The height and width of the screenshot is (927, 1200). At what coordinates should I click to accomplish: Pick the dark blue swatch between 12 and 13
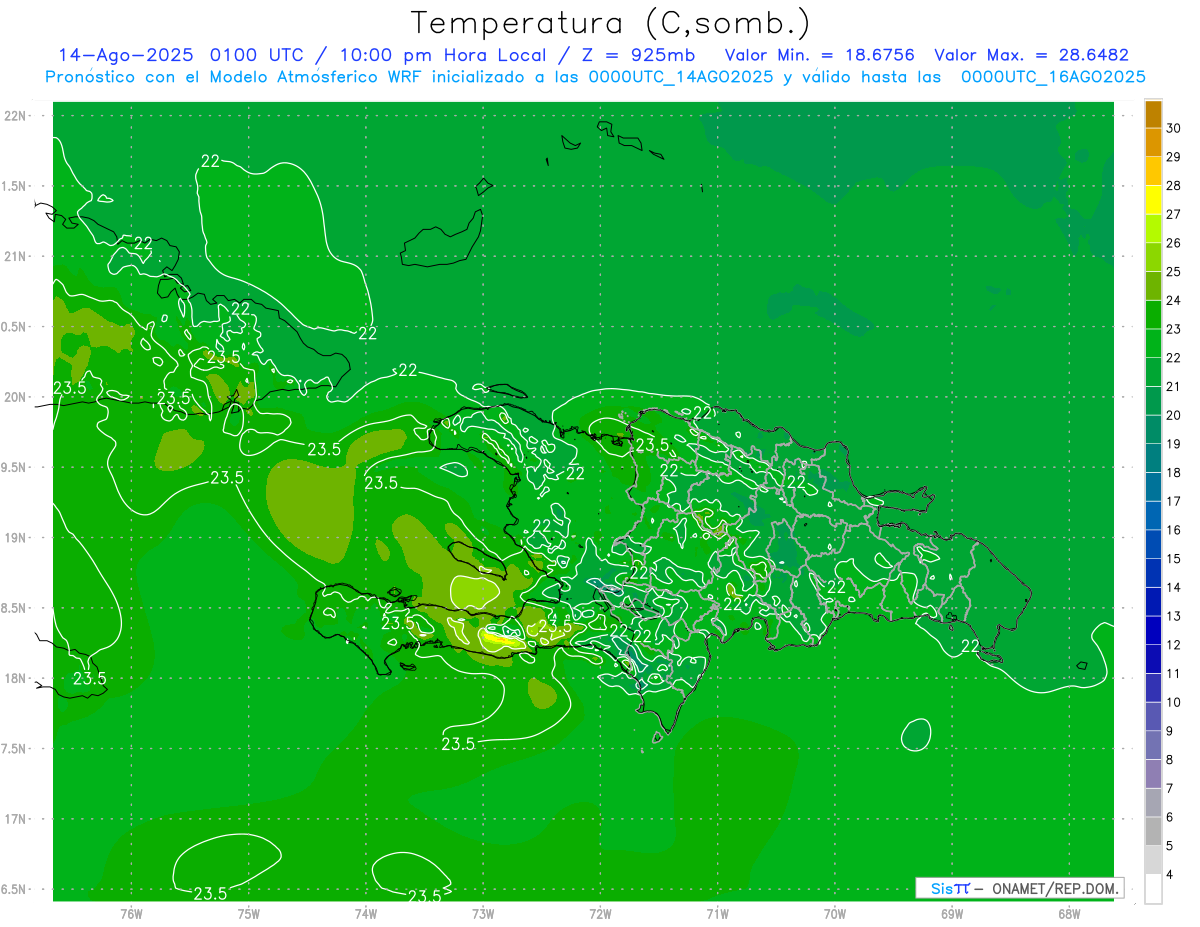[1153, 631]
